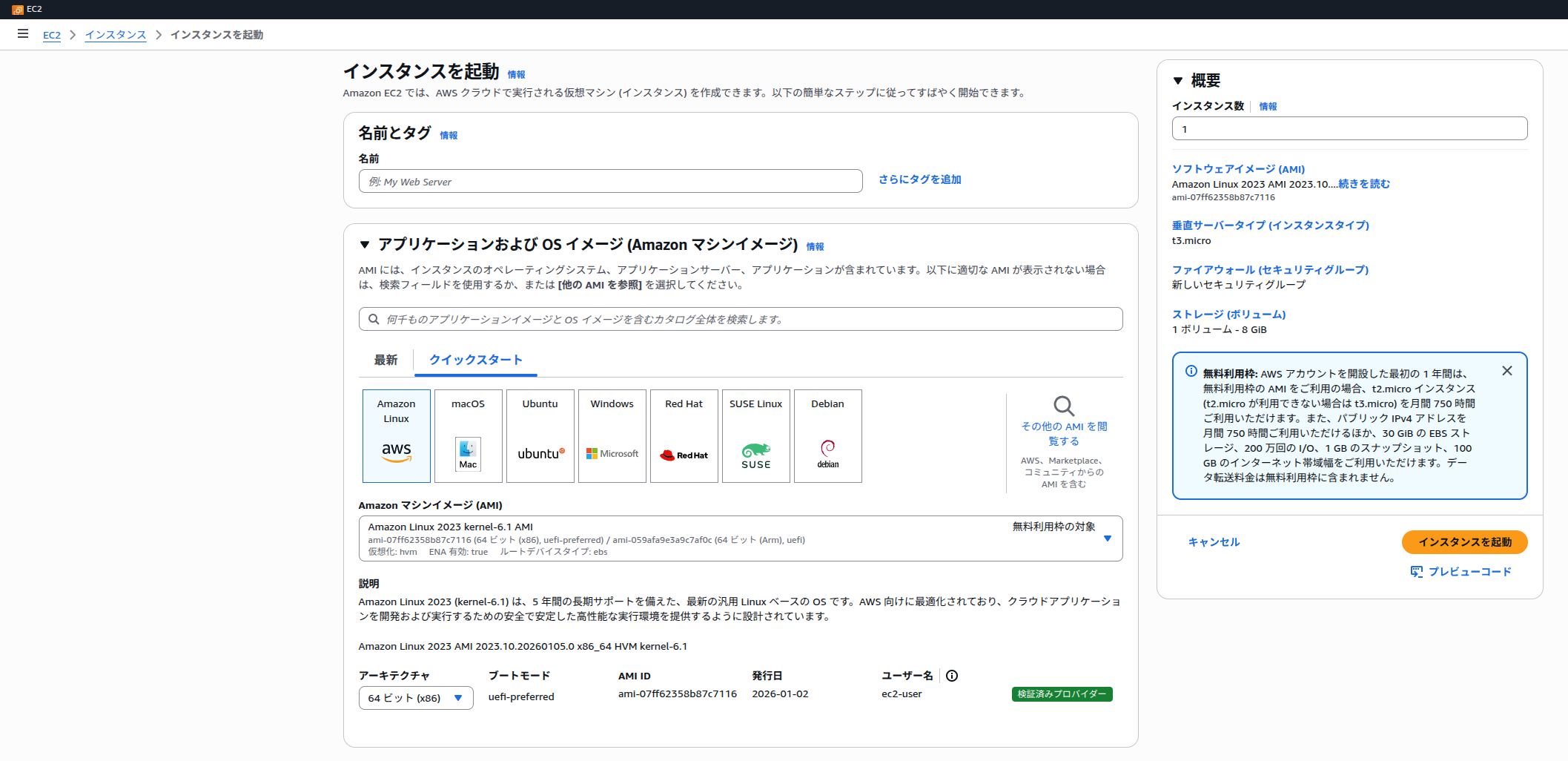
Task: Click 続きを読む link in summary
Action: coord(1364,184)
